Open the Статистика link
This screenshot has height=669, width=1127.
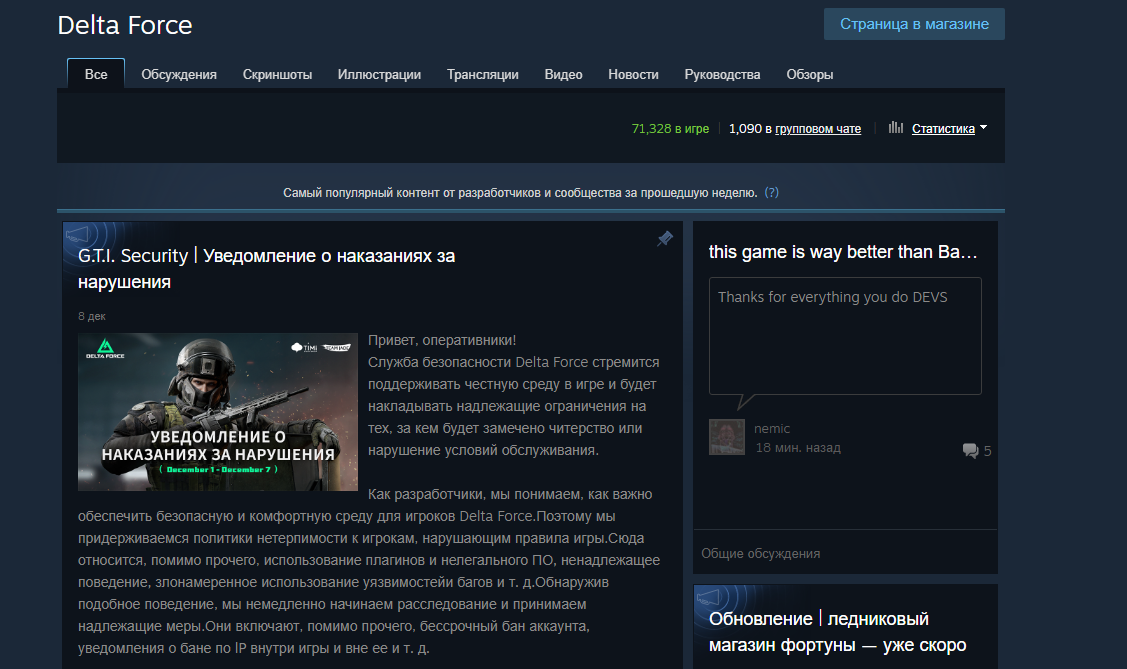(943, 129)
